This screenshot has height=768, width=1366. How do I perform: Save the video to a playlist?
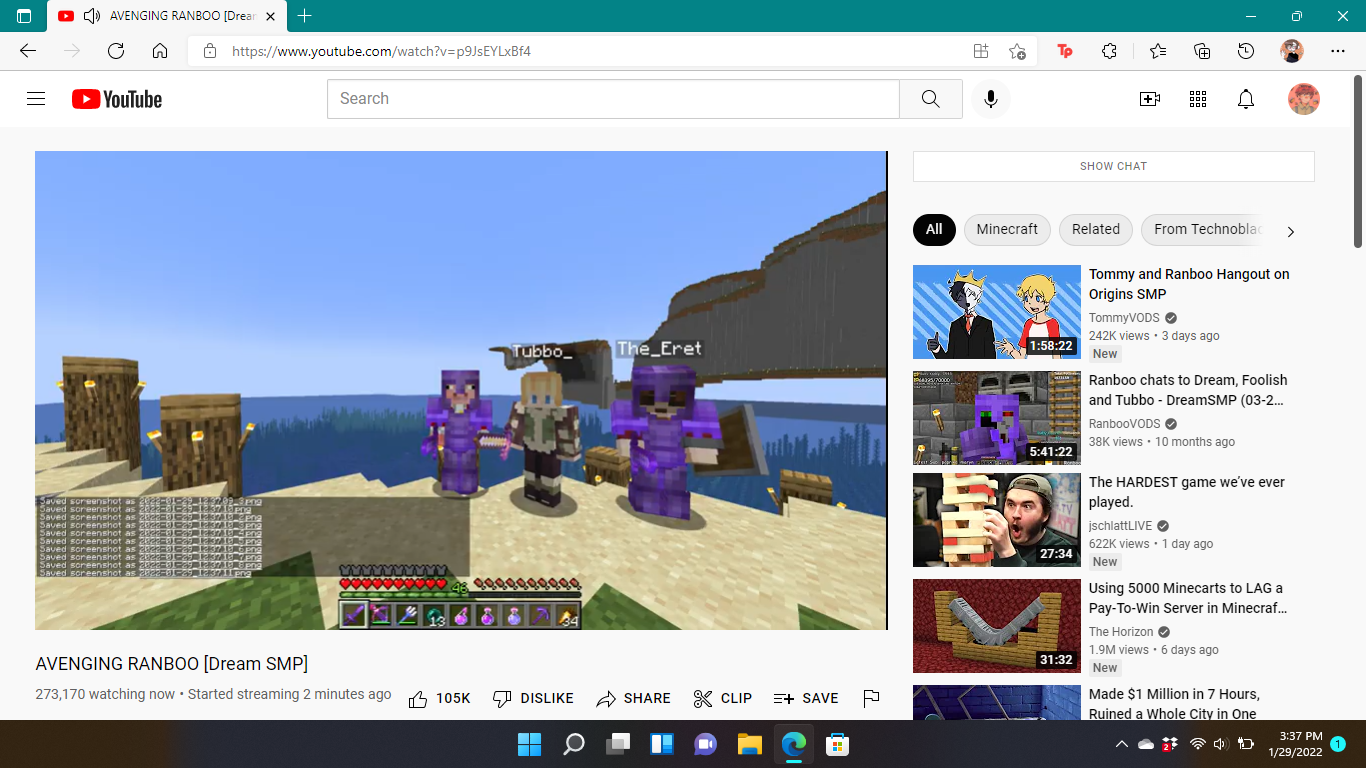[x=806, y=698]
